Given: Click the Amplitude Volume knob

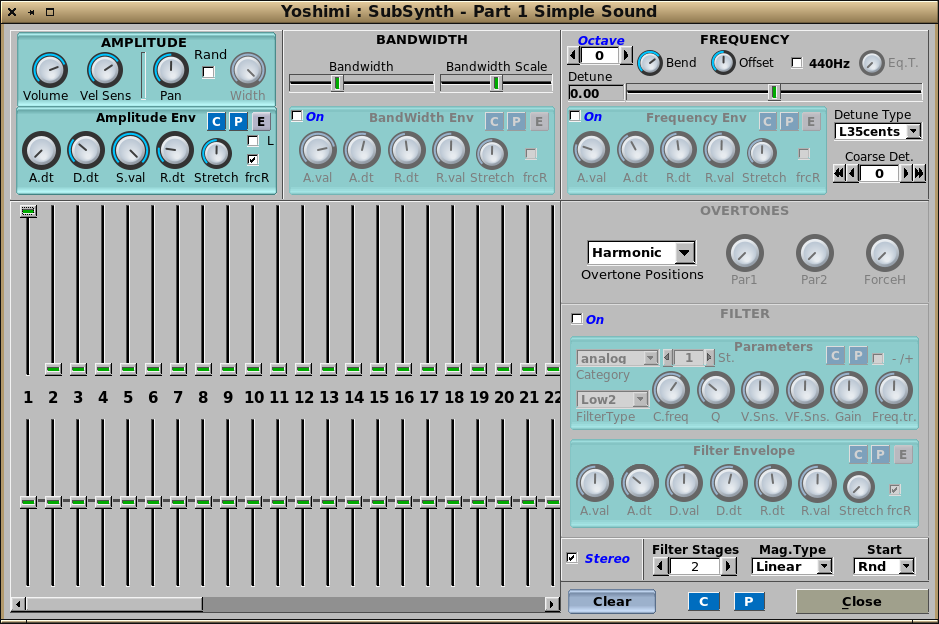Looking at the screenshot, I should (47, 70).
